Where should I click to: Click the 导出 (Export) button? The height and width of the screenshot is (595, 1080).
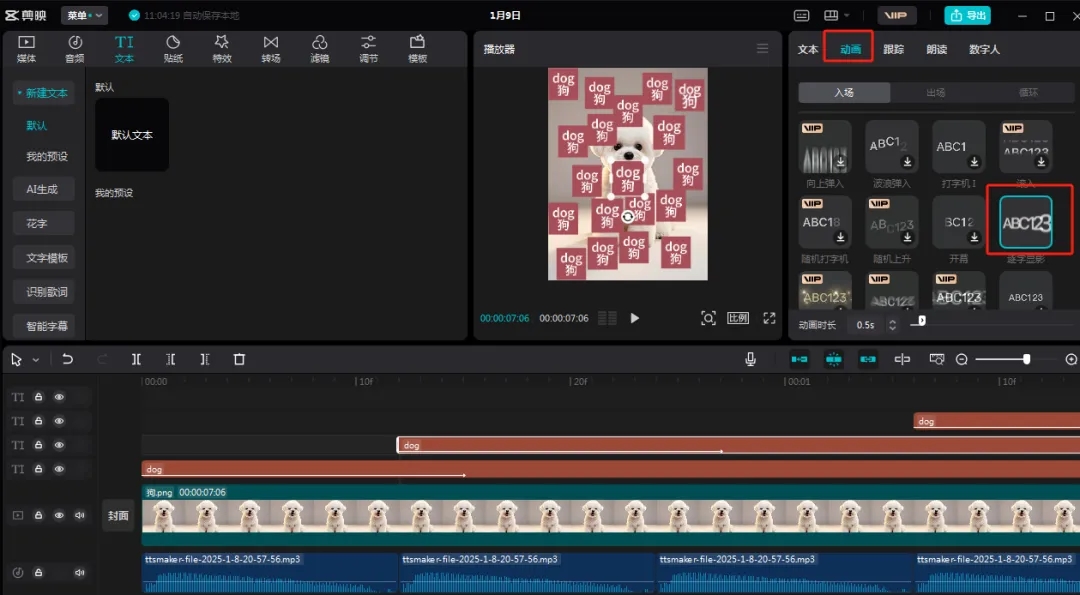click(967, 15)
